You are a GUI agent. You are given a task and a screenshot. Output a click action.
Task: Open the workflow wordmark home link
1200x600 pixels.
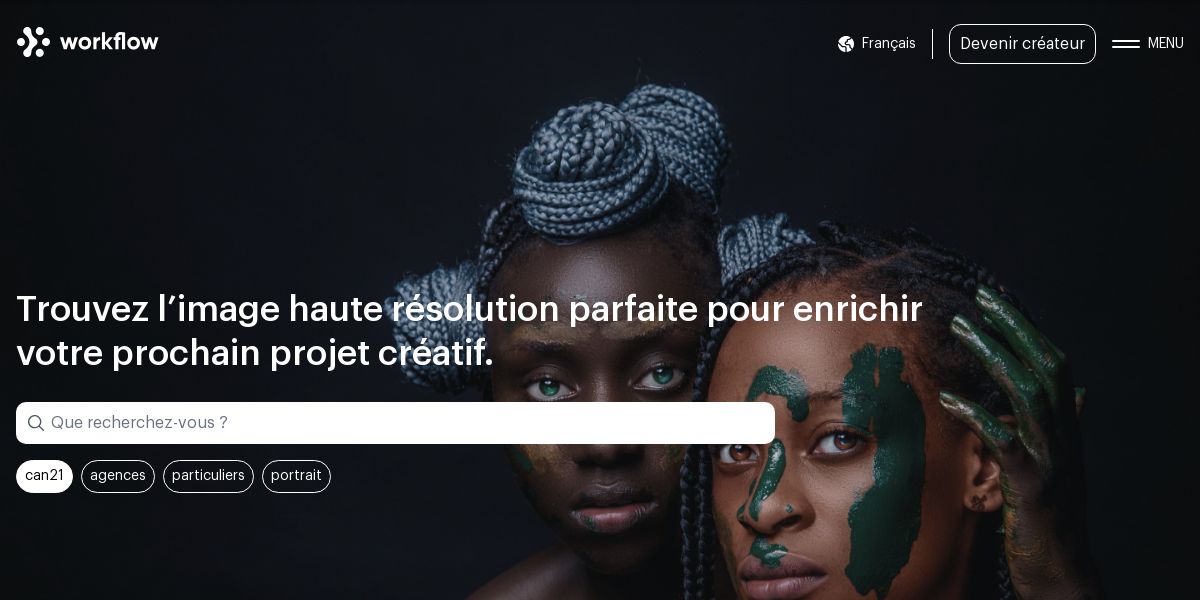tap(109, 42)
